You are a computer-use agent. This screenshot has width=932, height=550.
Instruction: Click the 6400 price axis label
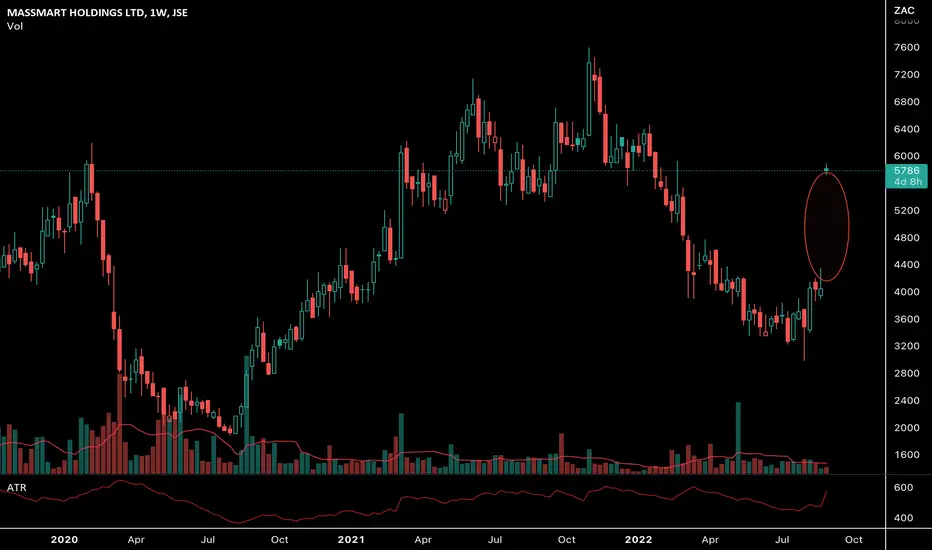click(x=906, y=129)
